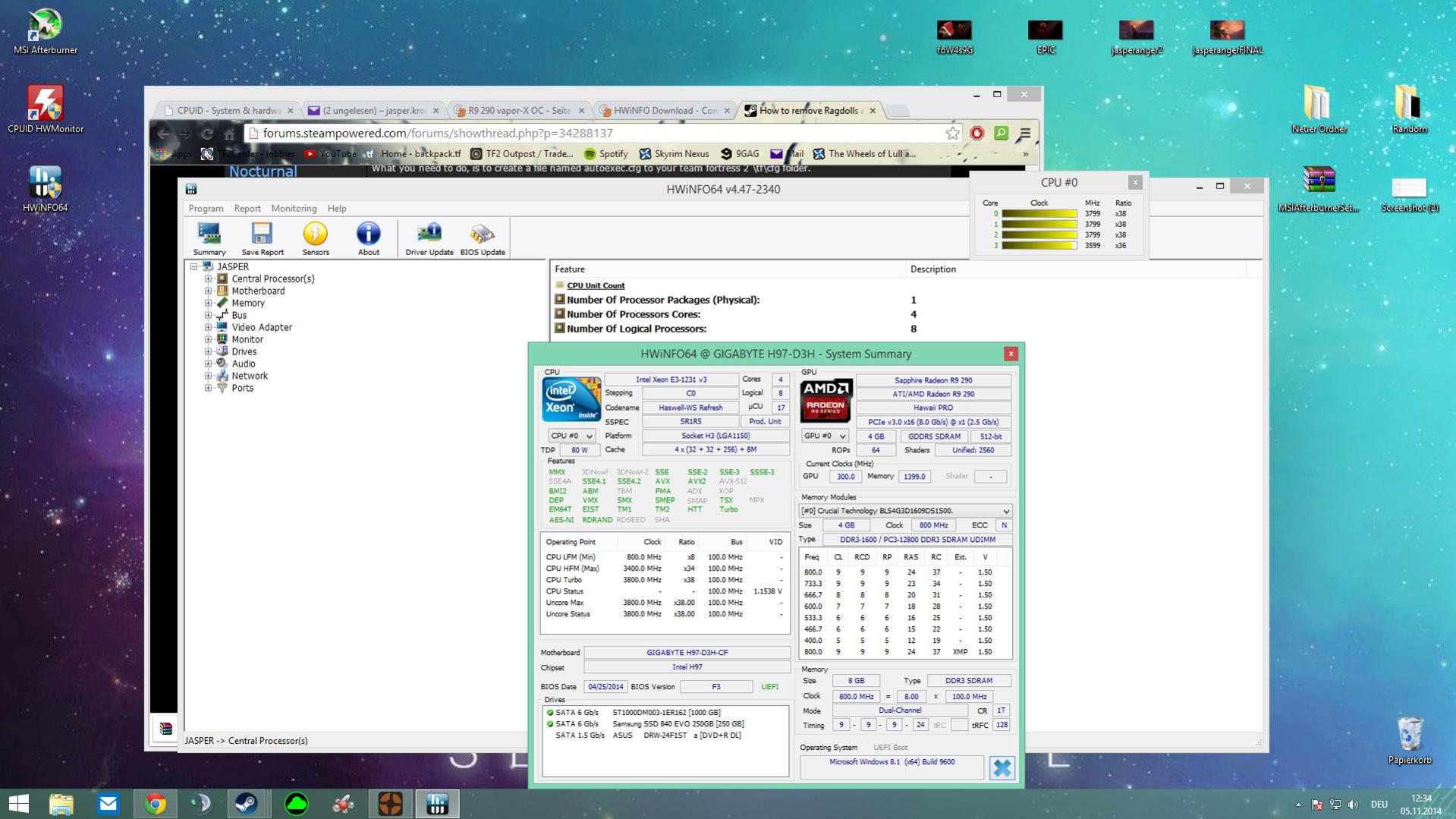Screen dimensions: 1456x819
Task: Click the YouTube bookmark in Chrome
Action: [x=330, y=154]
